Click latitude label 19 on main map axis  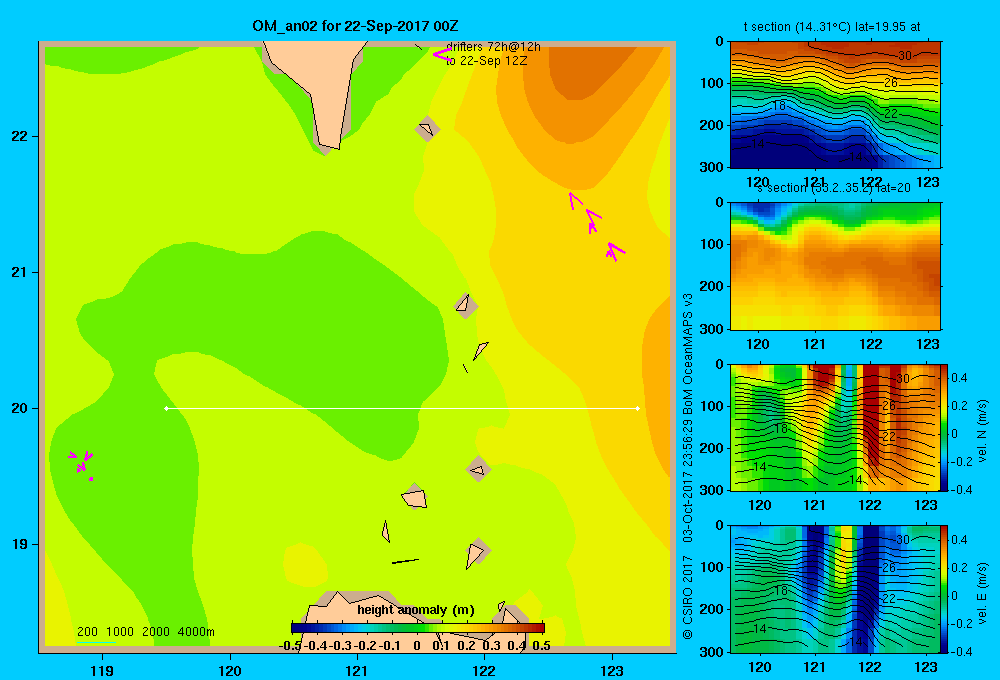20,544
